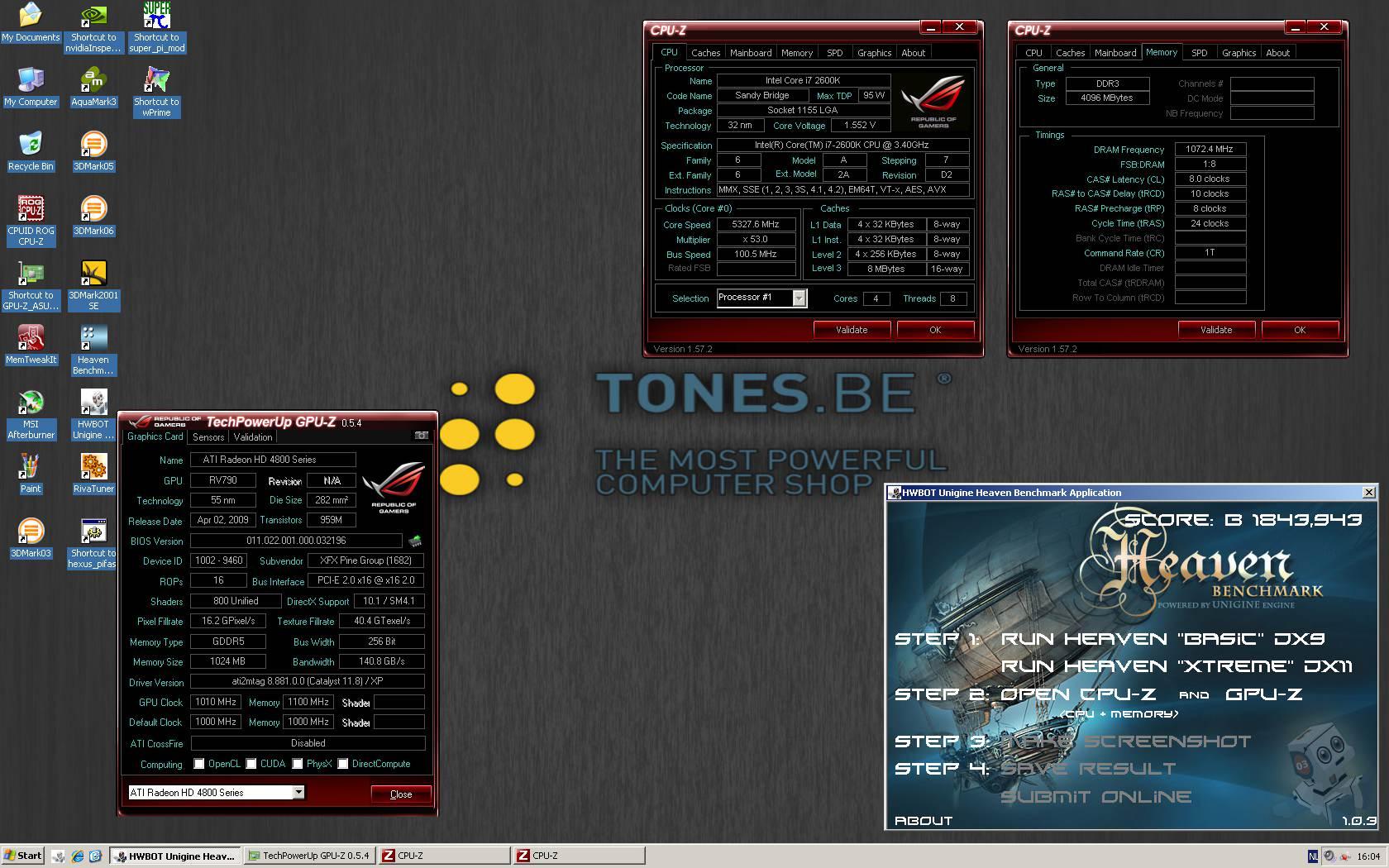The width and height of the screenshot is (1389, 868).
Task: Open the Recycle Bin
Action: [x=31, y=151]
